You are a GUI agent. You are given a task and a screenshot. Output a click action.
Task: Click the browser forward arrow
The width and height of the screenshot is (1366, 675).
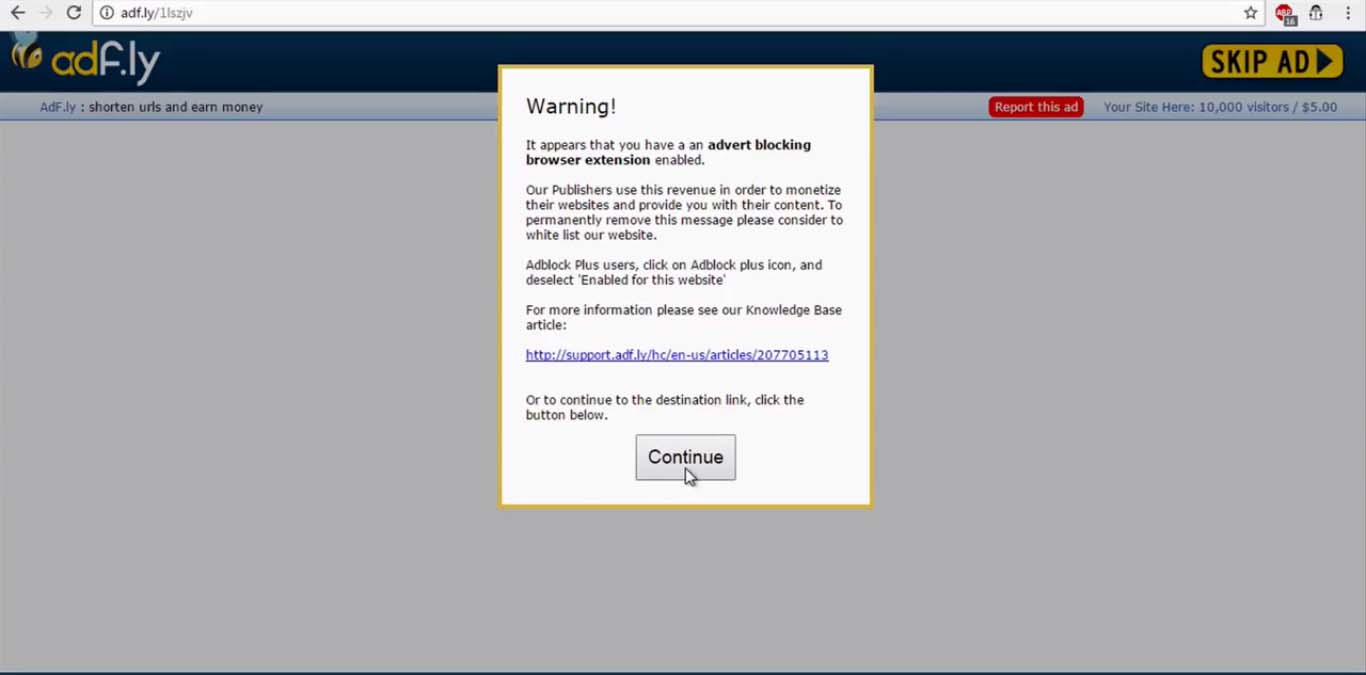tap(45, 13)
